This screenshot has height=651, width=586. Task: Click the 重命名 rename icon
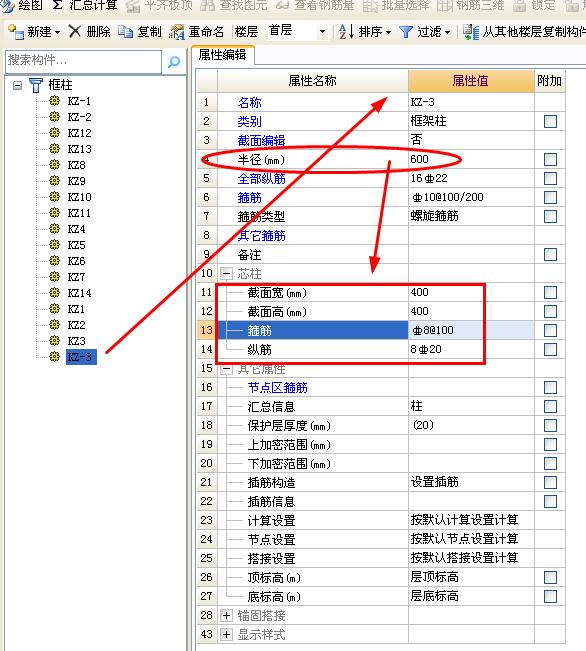[x=177, y=32]
